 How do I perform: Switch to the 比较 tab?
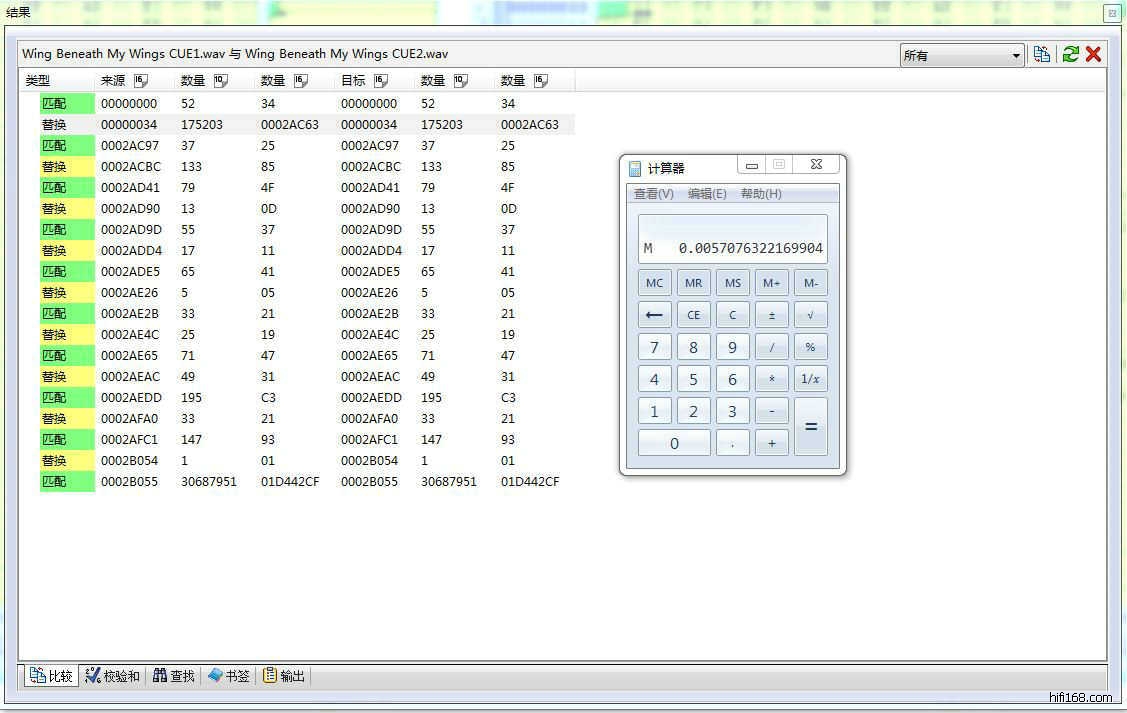pos(51,676)
